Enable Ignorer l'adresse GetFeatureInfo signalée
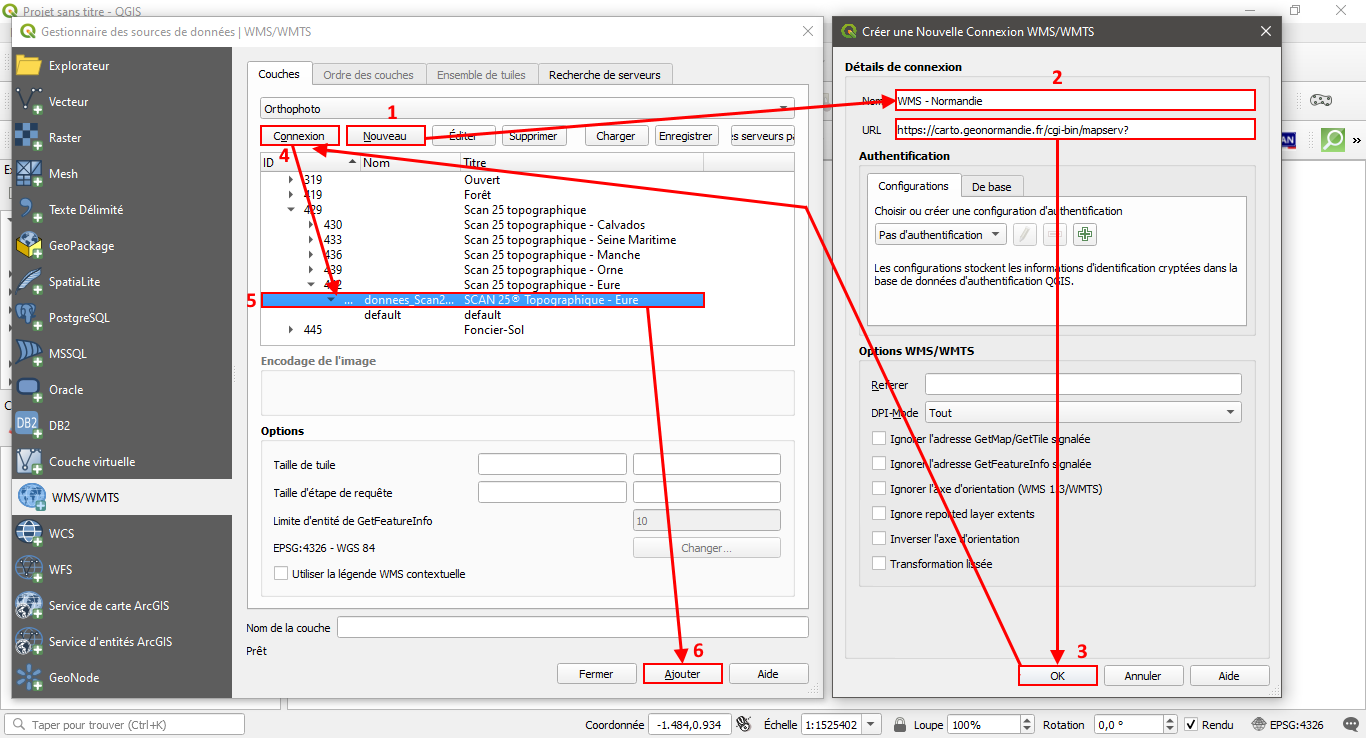This screenshot has width=1366, height=738. (879, 463)
